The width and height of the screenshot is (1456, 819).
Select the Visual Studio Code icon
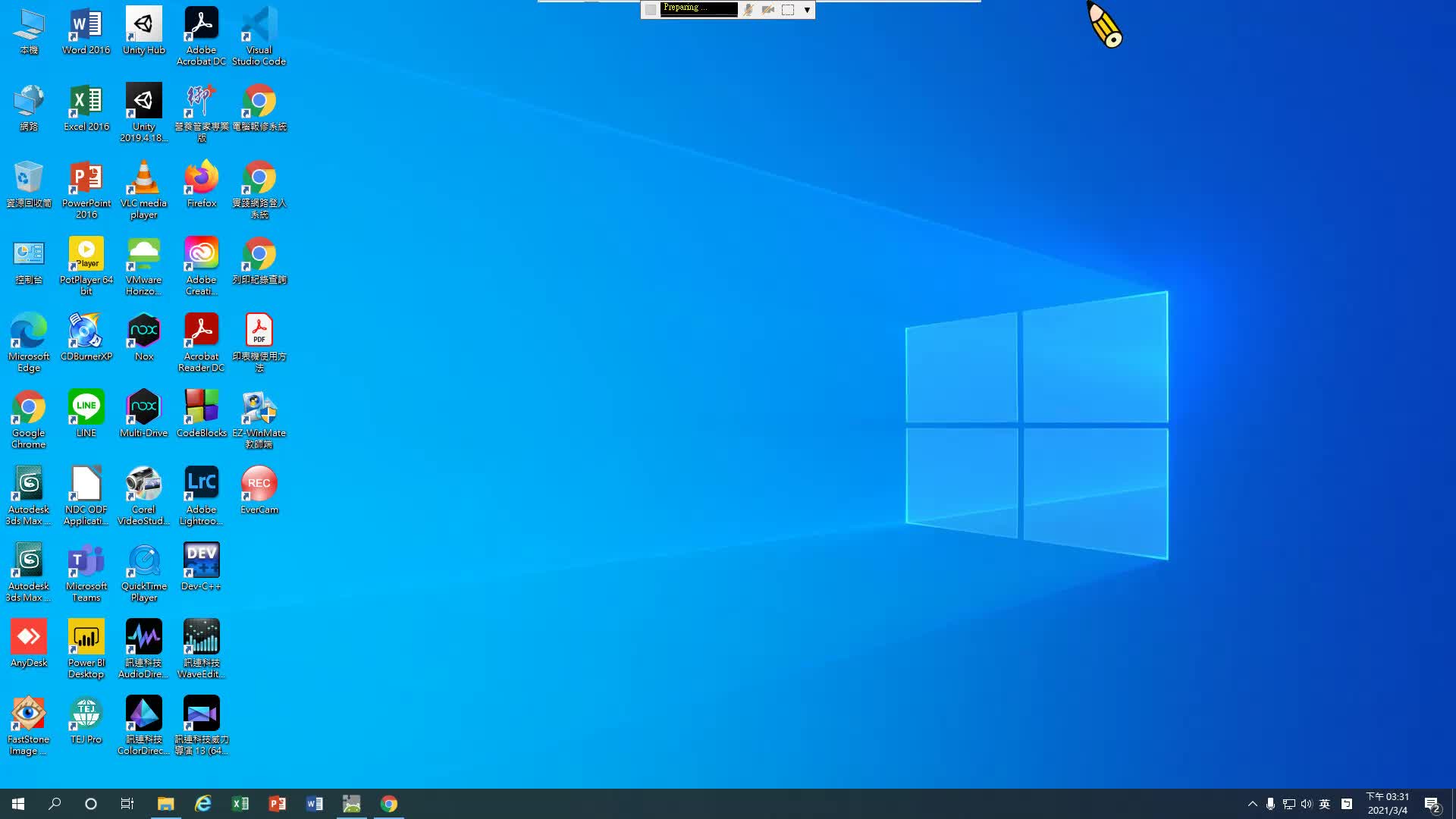point(259,36)
